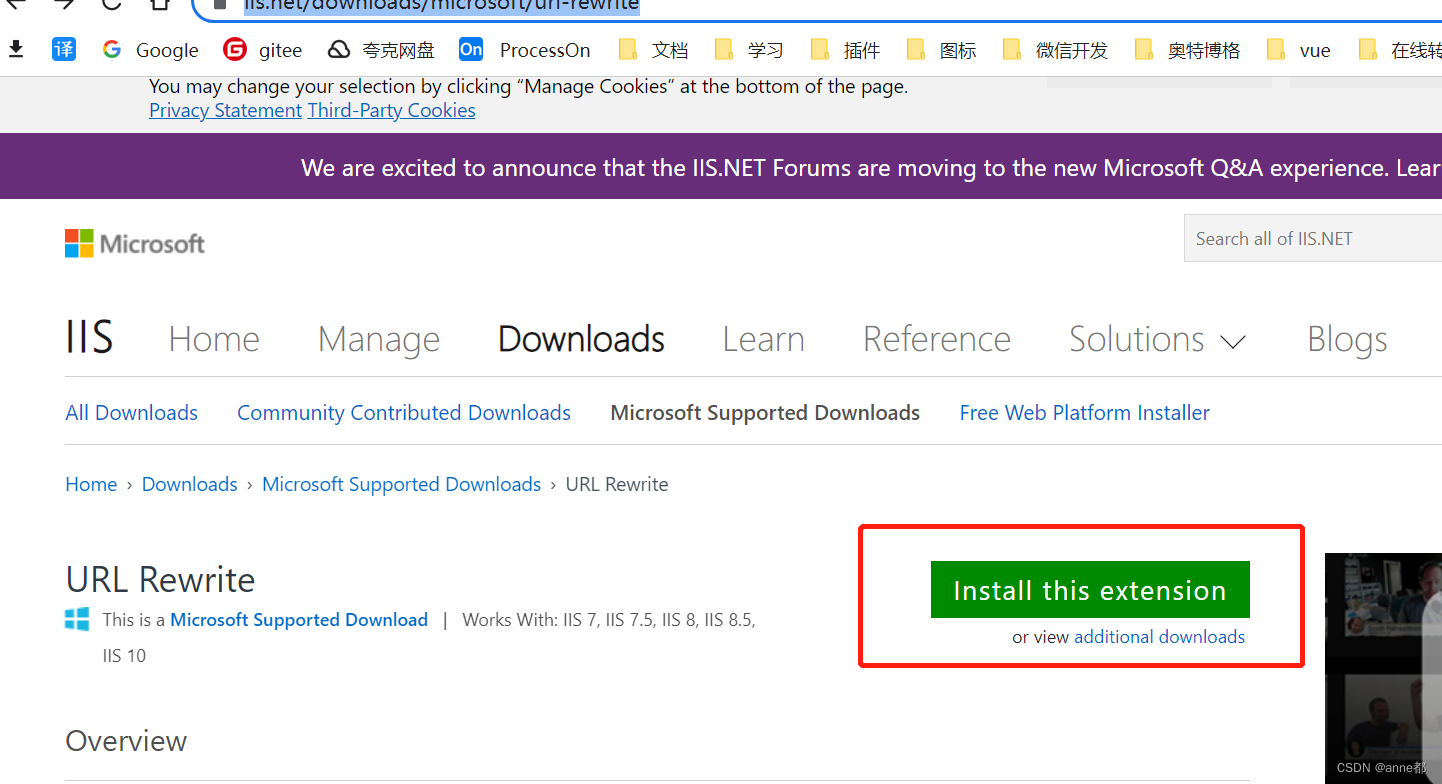Click the URL Rewrite breadcrumb text
Screen dimensions: 1442x784
tap(617, 484)
